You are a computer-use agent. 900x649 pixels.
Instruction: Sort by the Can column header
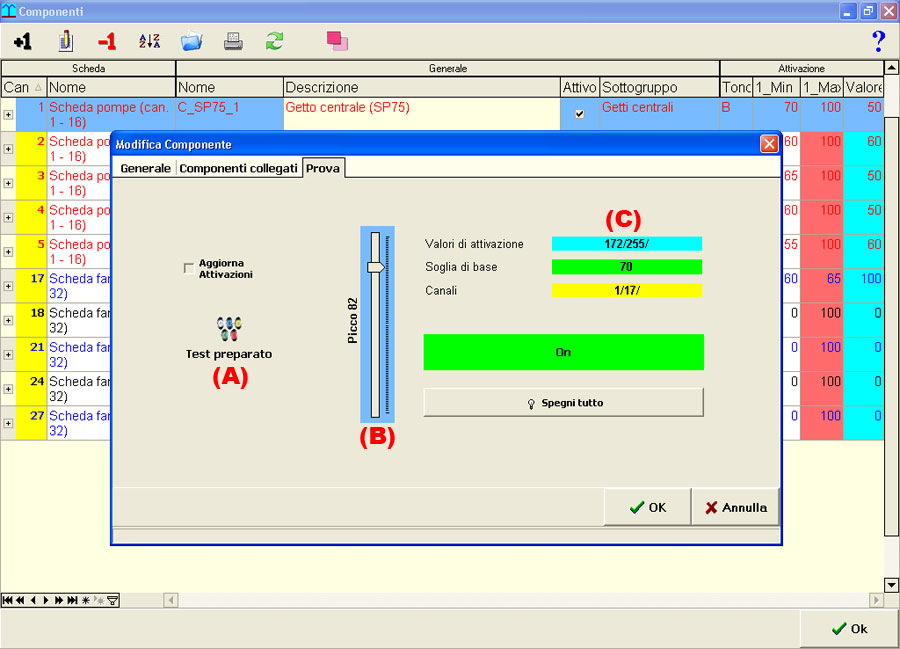coord(24,87)
